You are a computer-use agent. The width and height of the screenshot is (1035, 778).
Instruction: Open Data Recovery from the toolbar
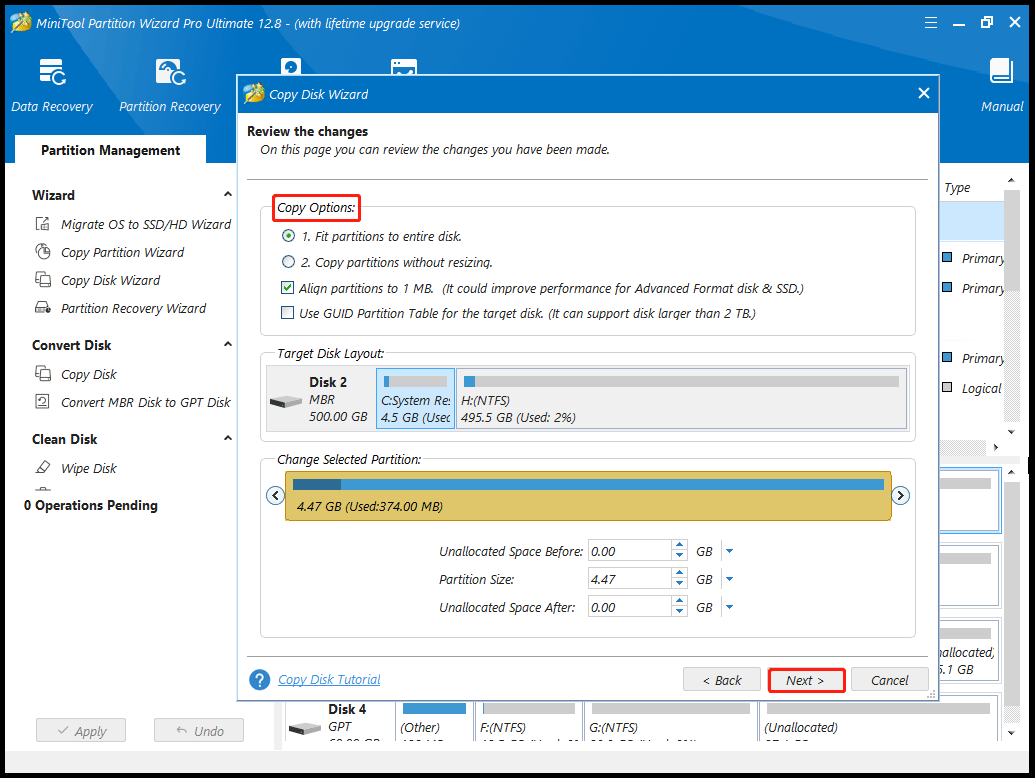click(x=51, y=86)
